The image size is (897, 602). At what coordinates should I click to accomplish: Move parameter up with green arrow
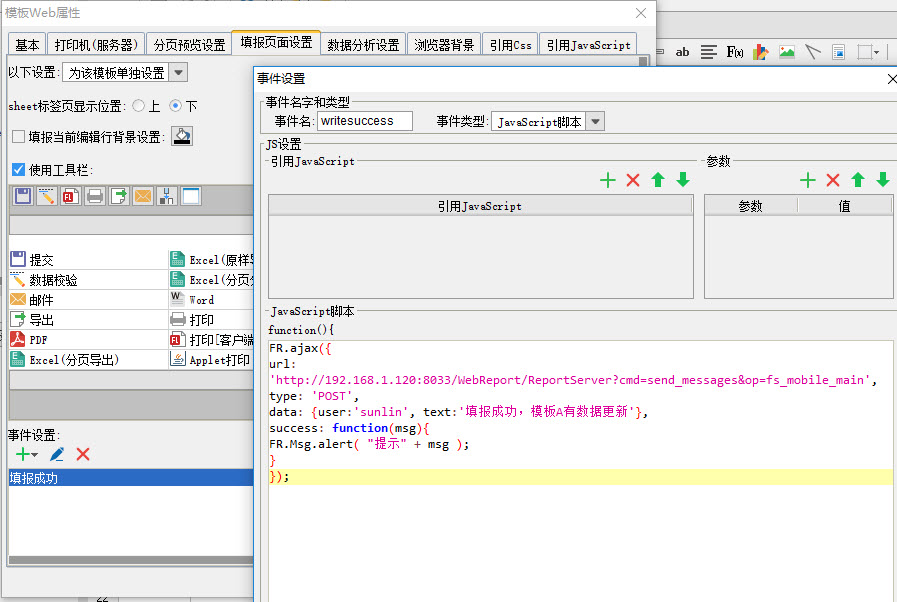pyautogui.click(x=858, y=180)
